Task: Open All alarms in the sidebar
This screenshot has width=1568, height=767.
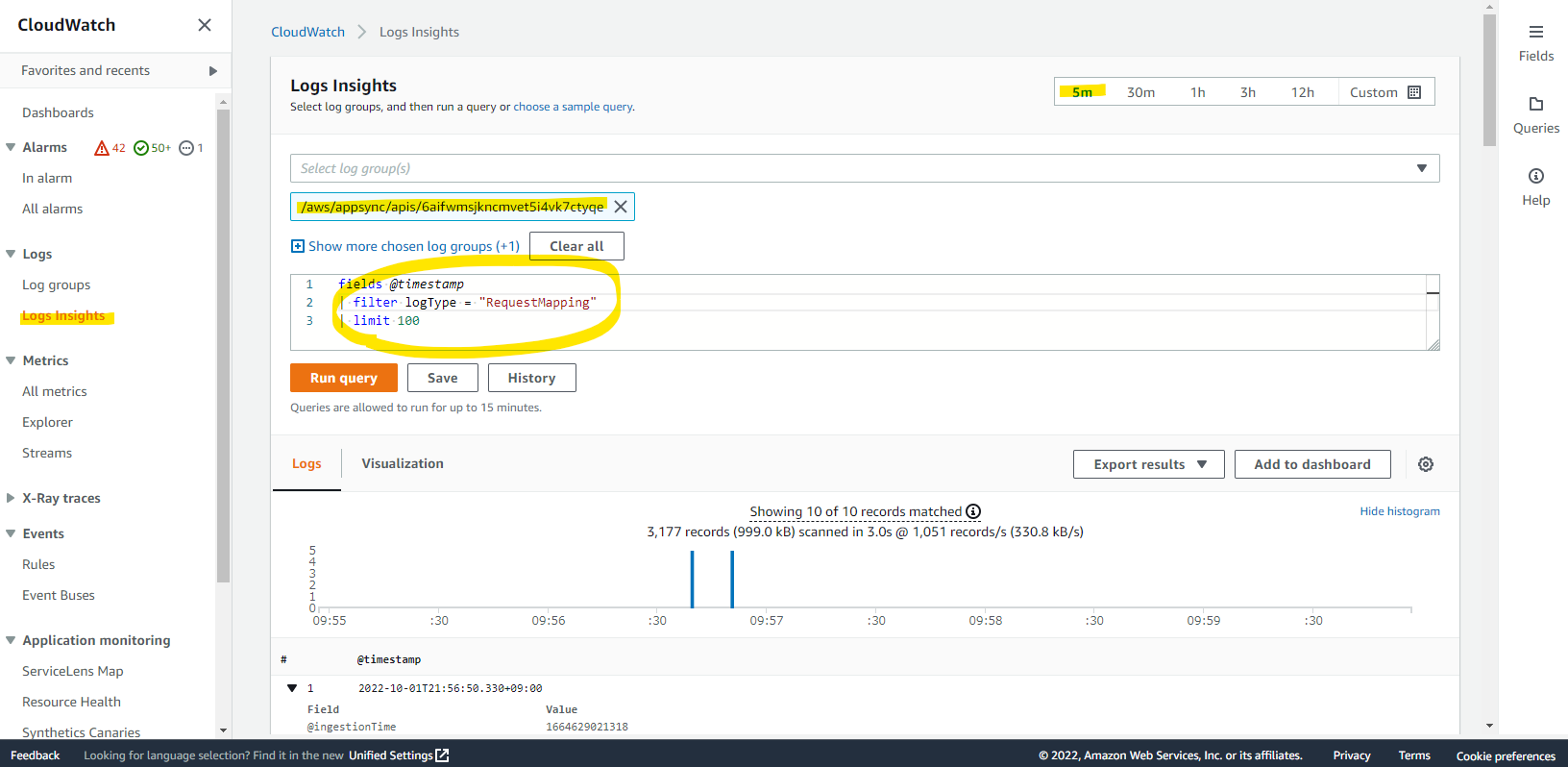Action: [x=52, y=209]
